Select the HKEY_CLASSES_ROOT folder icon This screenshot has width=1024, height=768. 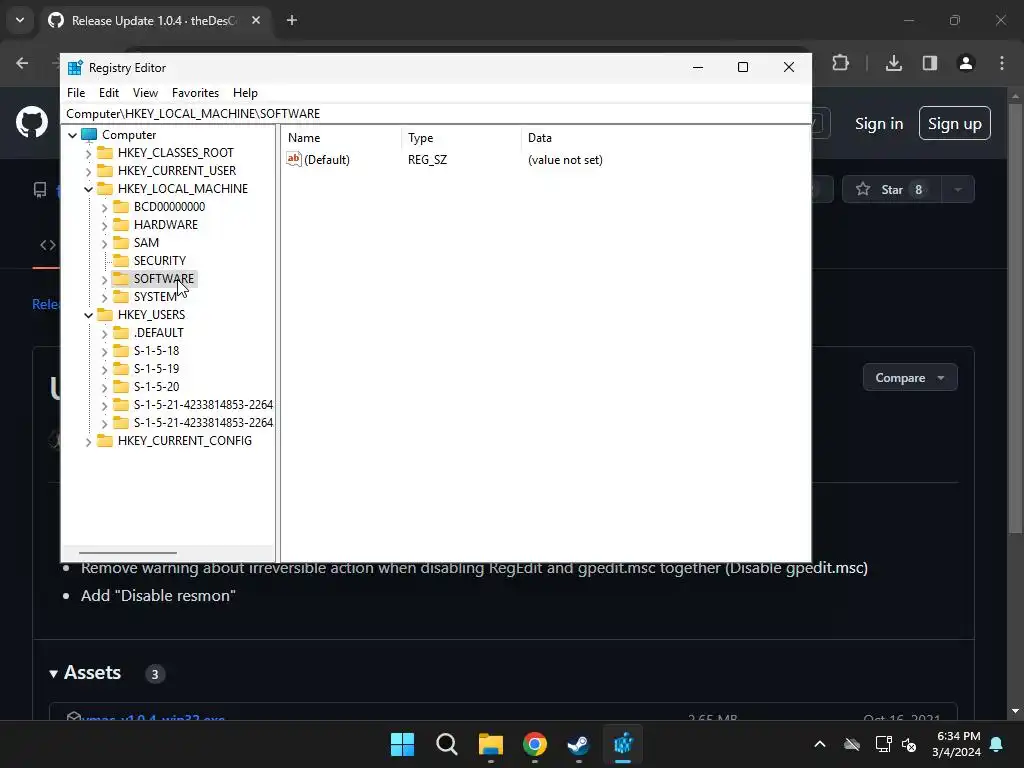tap(104, 153)
